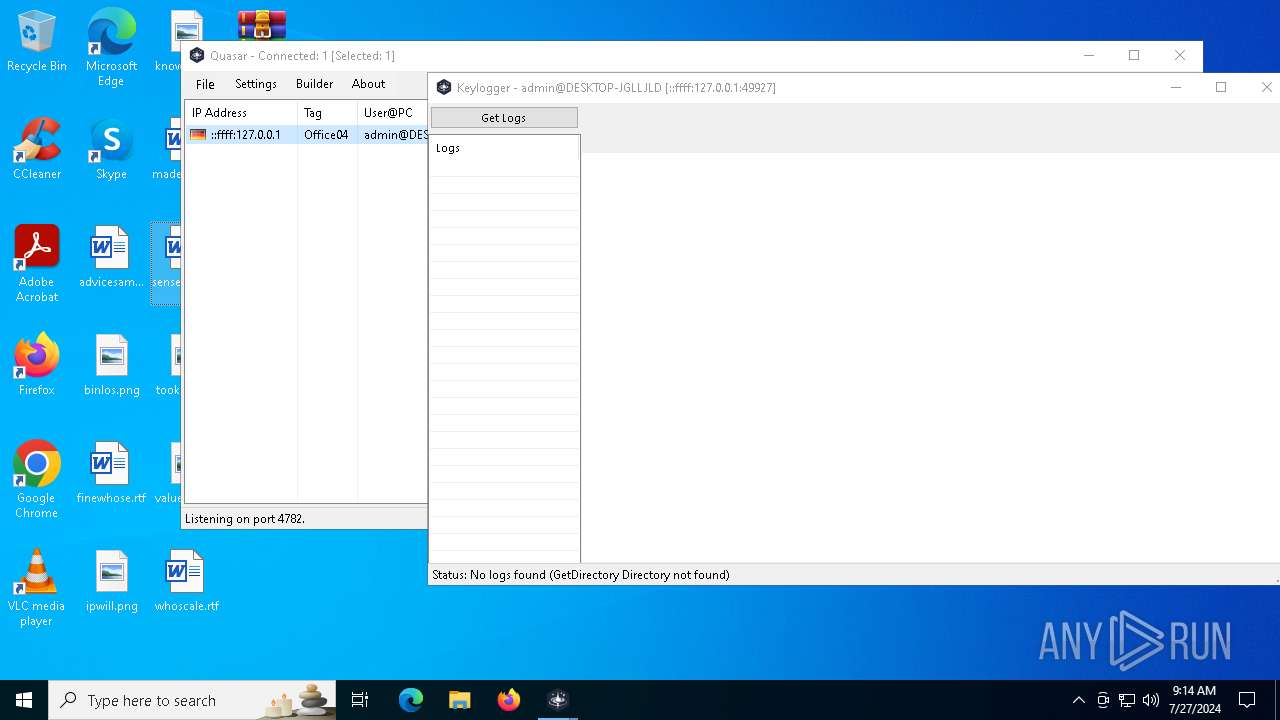Image resolution: width=1280 pixels, height=720 pixels.
Task: Open the File menu in Quasar
Action: tap(205, 84)
